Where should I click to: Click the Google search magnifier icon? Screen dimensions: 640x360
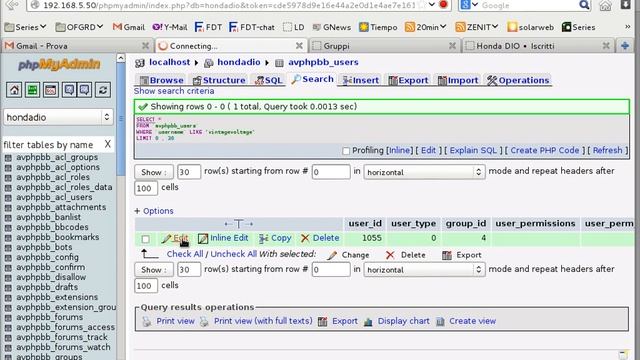pyautogui.click(x=584, y=5)
